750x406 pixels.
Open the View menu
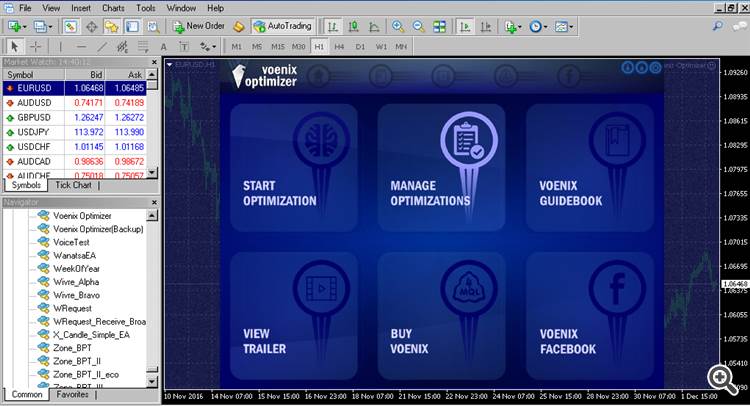click(x=51, y=8)
